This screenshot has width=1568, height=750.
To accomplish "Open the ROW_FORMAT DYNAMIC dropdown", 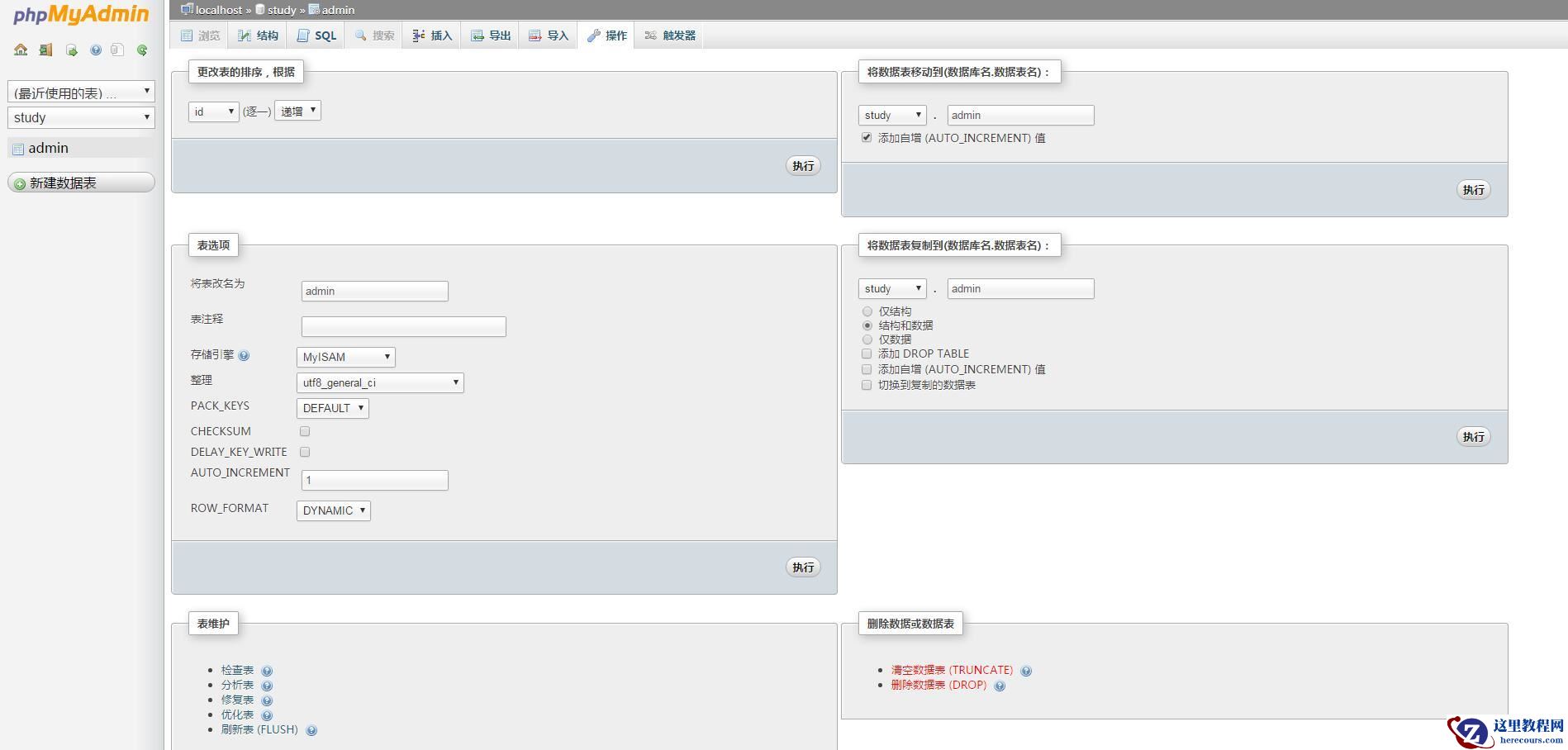I will pyautogui.click(x=334, y=510).
